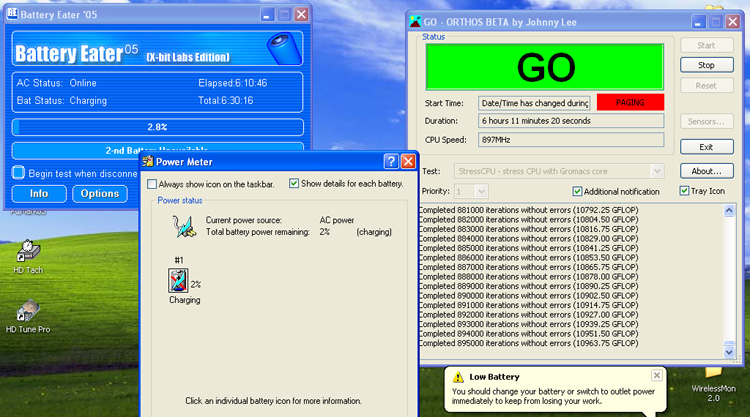Screen dimensions: 750x417
Task: Minimize the ORTHOS window
Action: pyautogui.click(x=698, y=22)
